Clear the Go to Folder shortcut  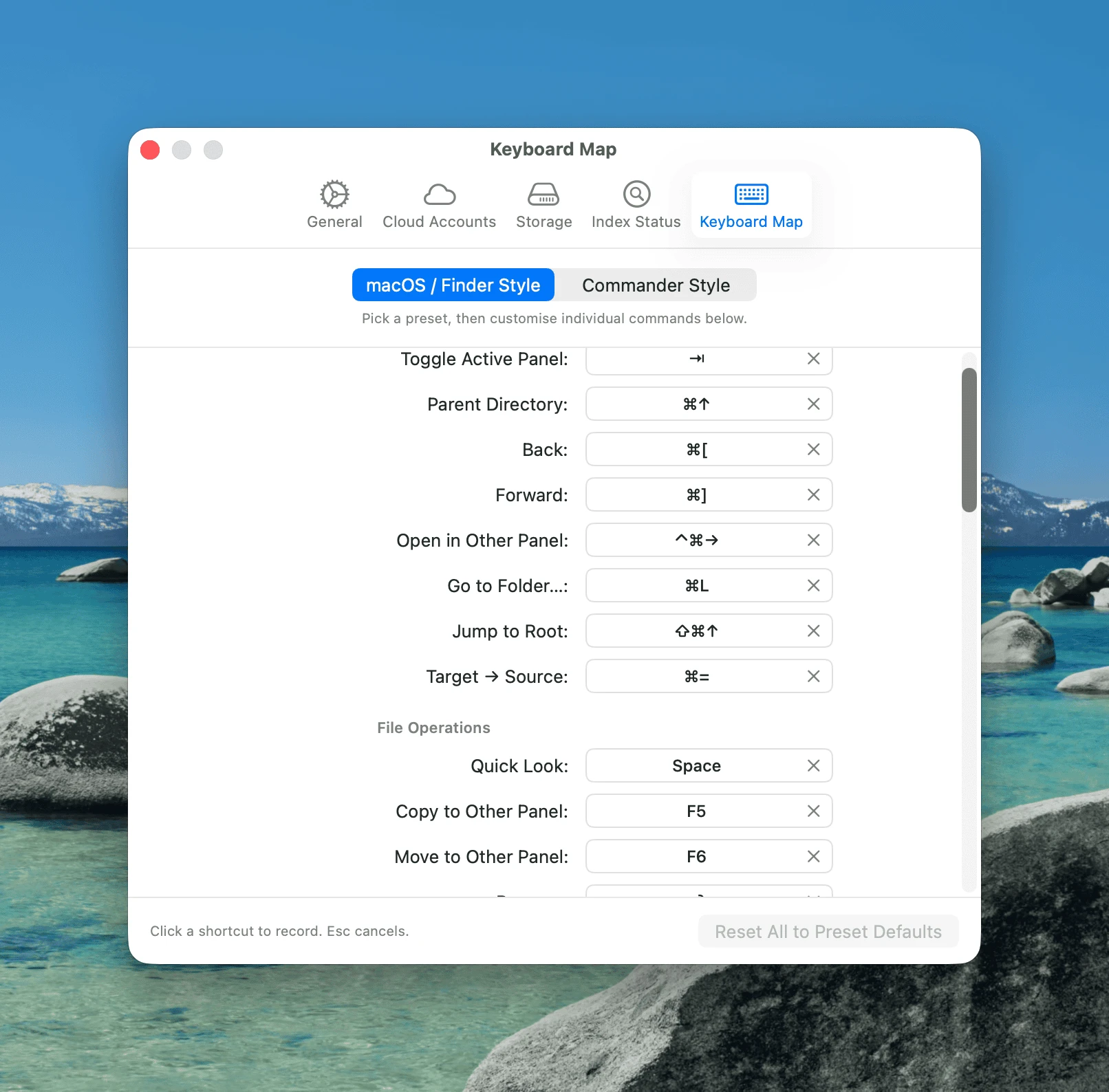click(813, 585)
